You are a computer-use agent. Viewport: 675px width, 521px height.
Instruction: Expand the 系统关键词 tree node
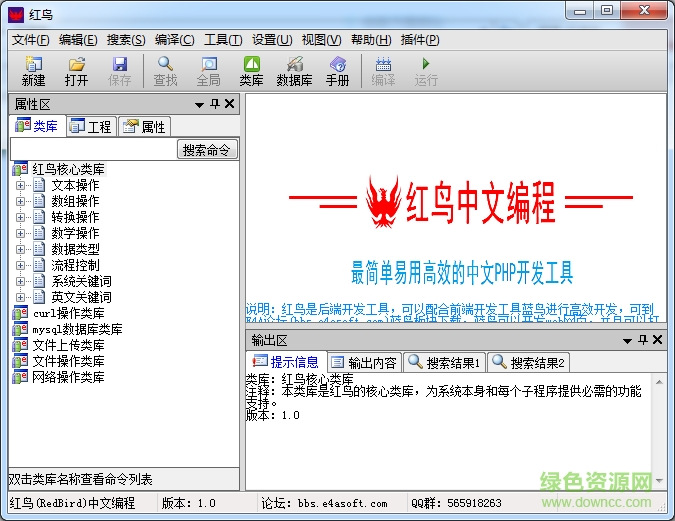[x=20, y=281]
